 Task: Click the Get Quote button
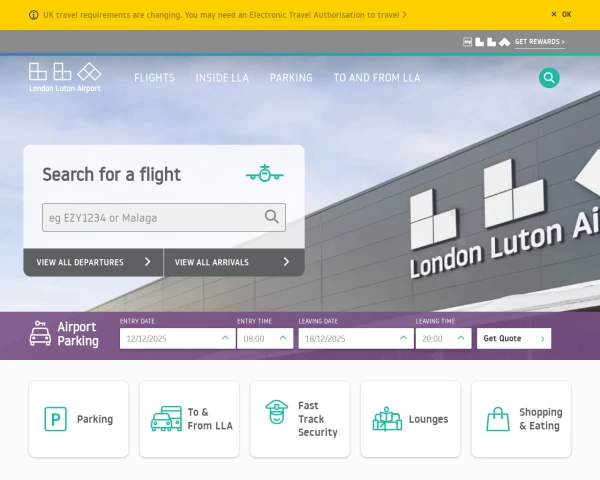pyautogui.click(x=514, y=338)
